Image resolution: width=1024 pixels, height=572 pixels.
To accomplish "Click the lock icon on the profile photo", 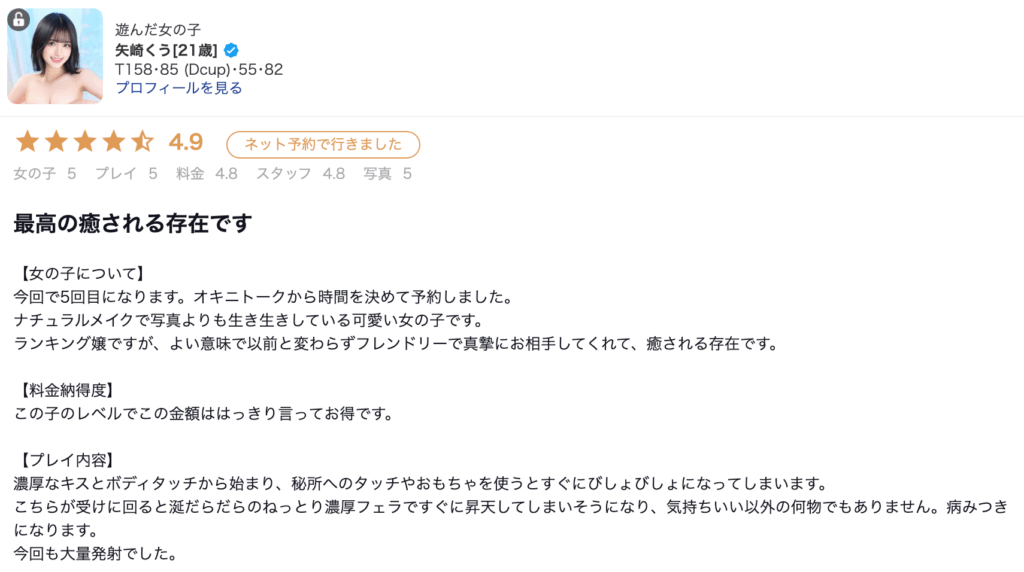I will tap(18, 19).
